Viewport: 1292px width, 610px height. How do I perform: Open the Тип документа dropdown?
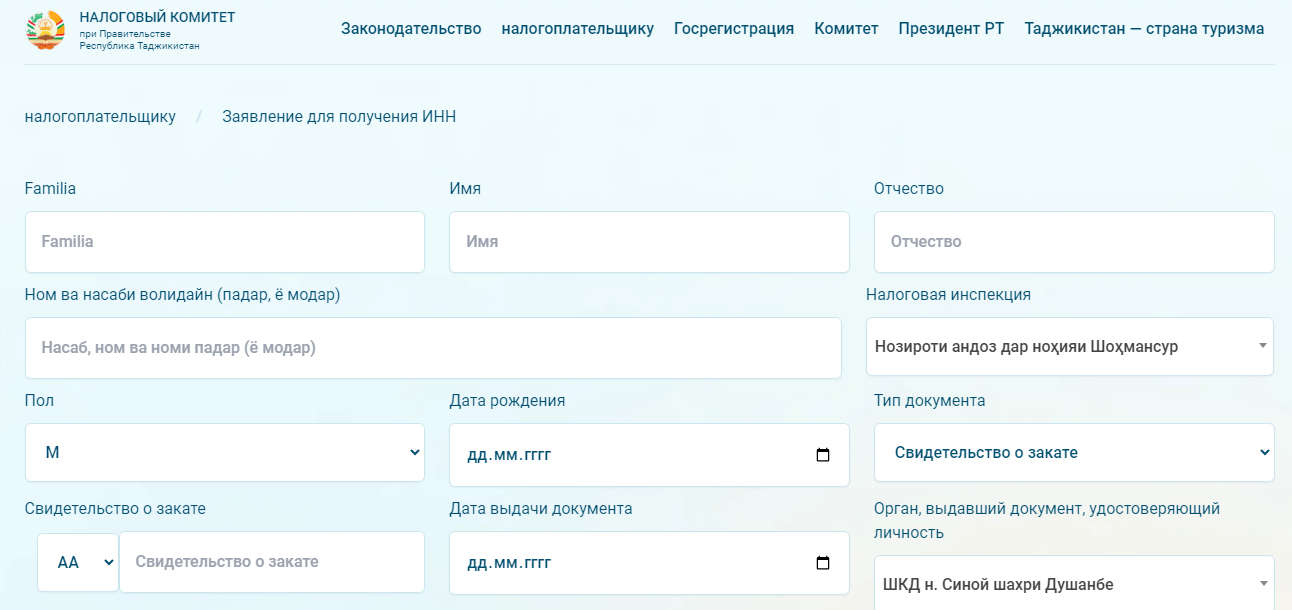1074,453
